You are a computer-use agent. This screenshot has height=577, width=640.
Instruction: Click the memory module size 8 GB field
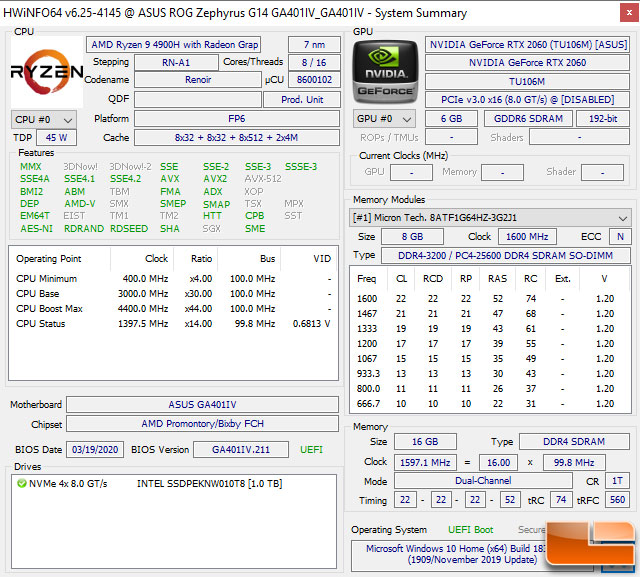(x=412, y=237)
